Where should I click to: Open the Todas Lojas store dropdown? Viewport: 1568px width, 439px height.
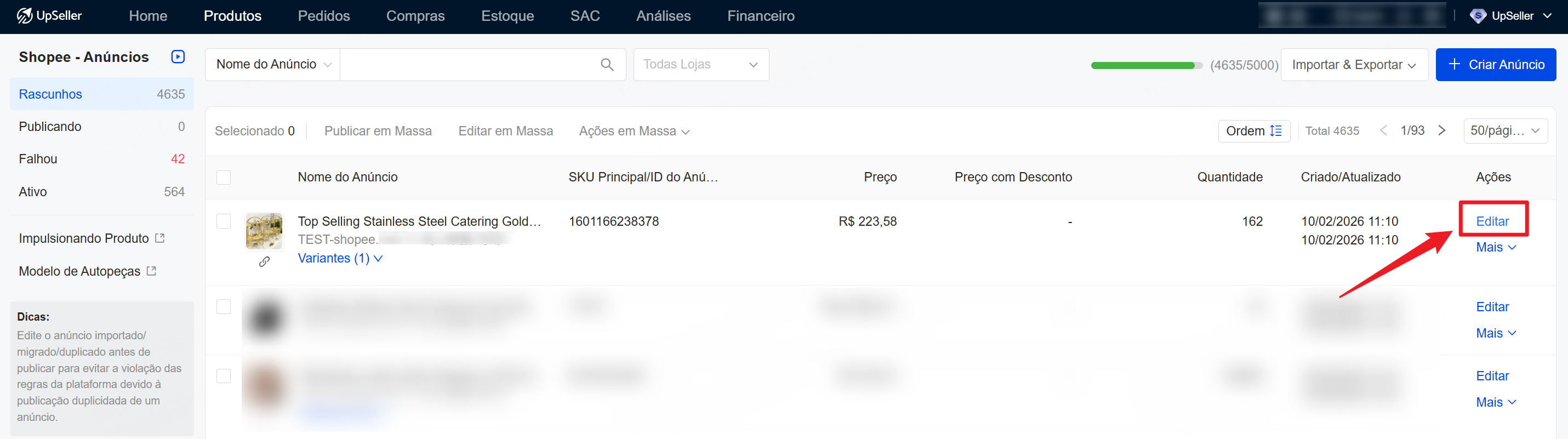tap(700, 65)
